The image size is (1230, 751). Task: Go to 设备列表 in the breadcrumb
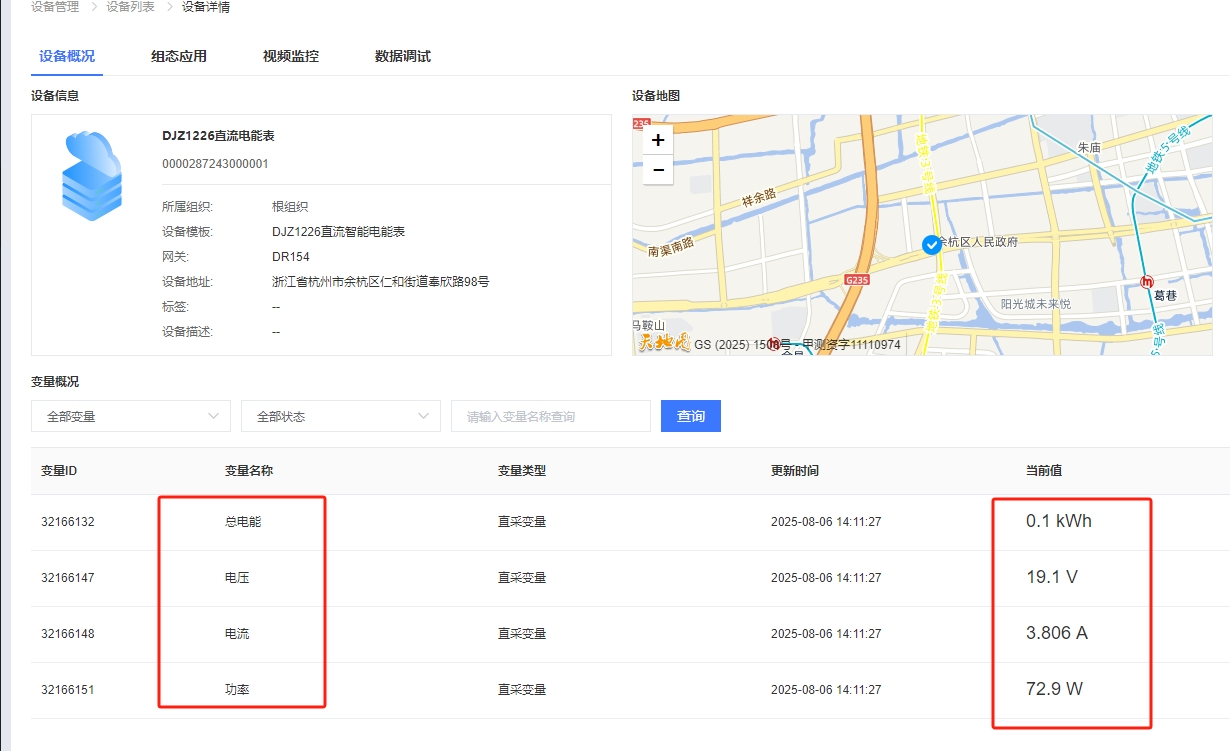[131, 7]
